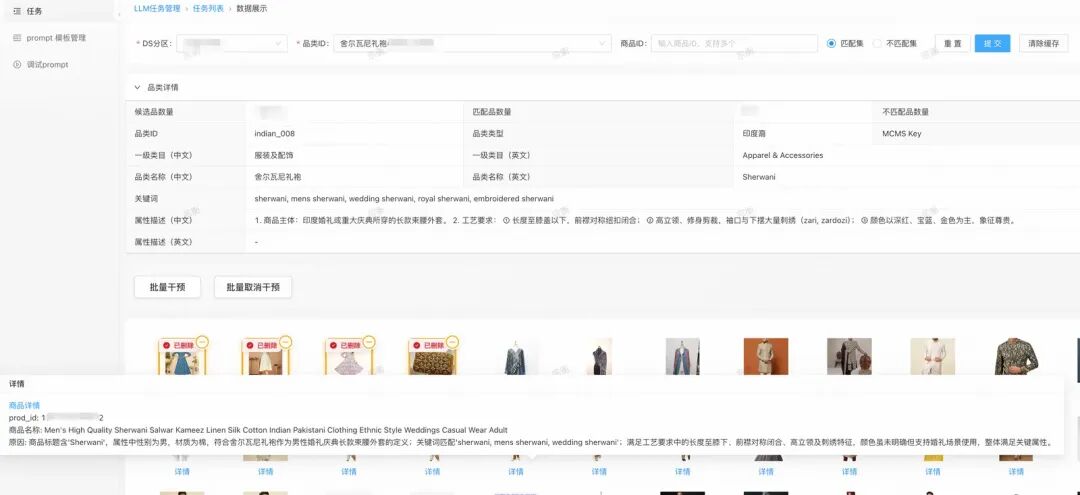The height and width of the screenshot is (495, 1080).
Task: Click 已删除 badge on the blue dress thumbnail
Action: tap(178, 345)
